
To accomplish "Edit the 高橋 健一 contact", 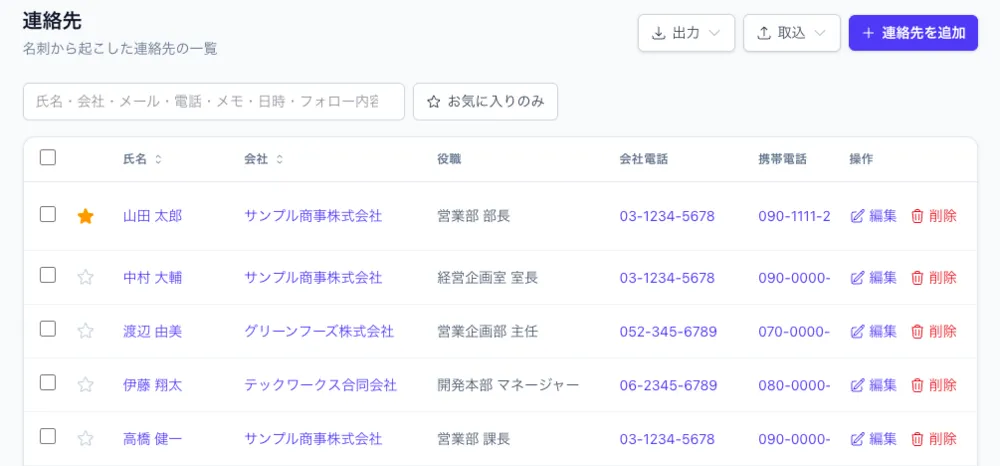I will (x=874, y=439).
